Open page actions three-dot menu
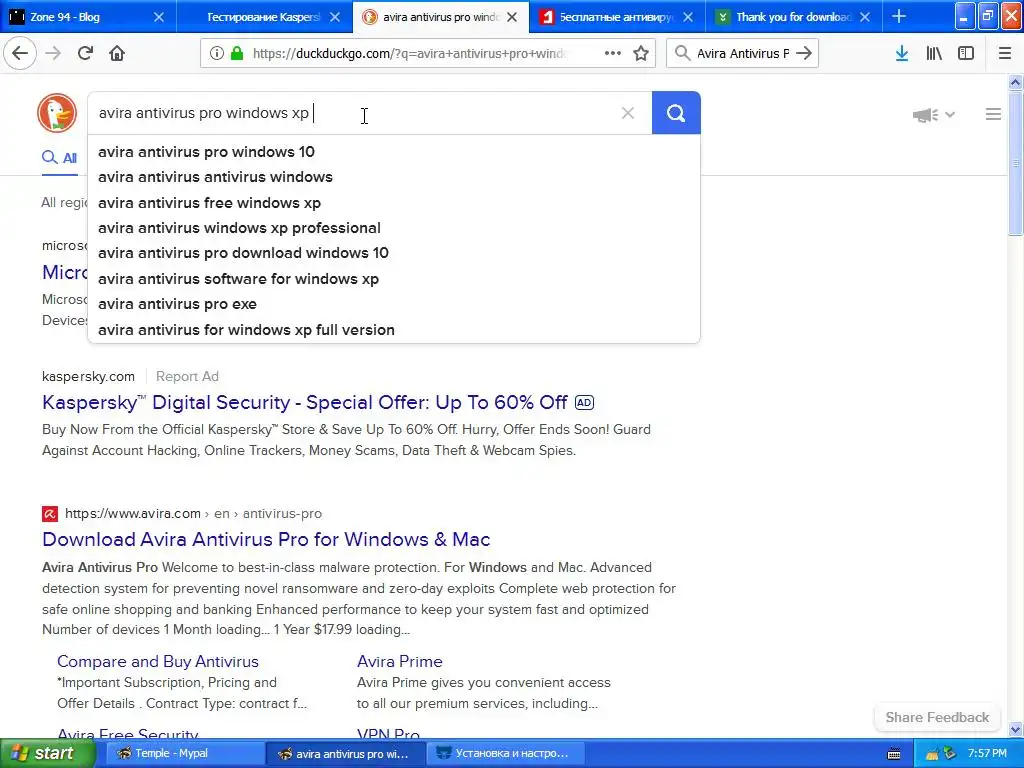The width and height of the screenshot is (1024, 768). (613, 53)
